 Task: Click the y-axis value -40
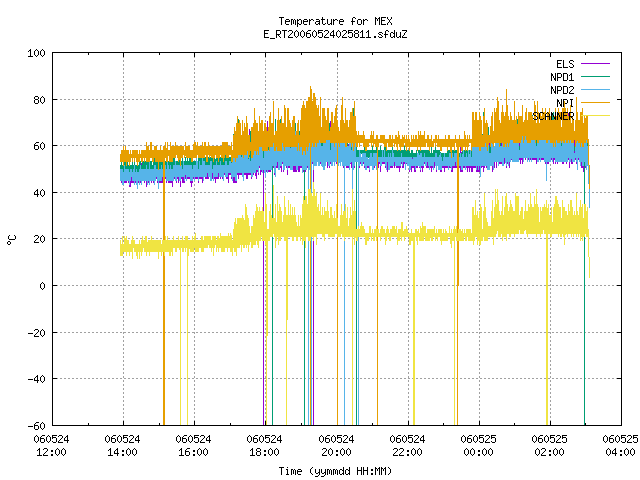(x=36, y=379)
